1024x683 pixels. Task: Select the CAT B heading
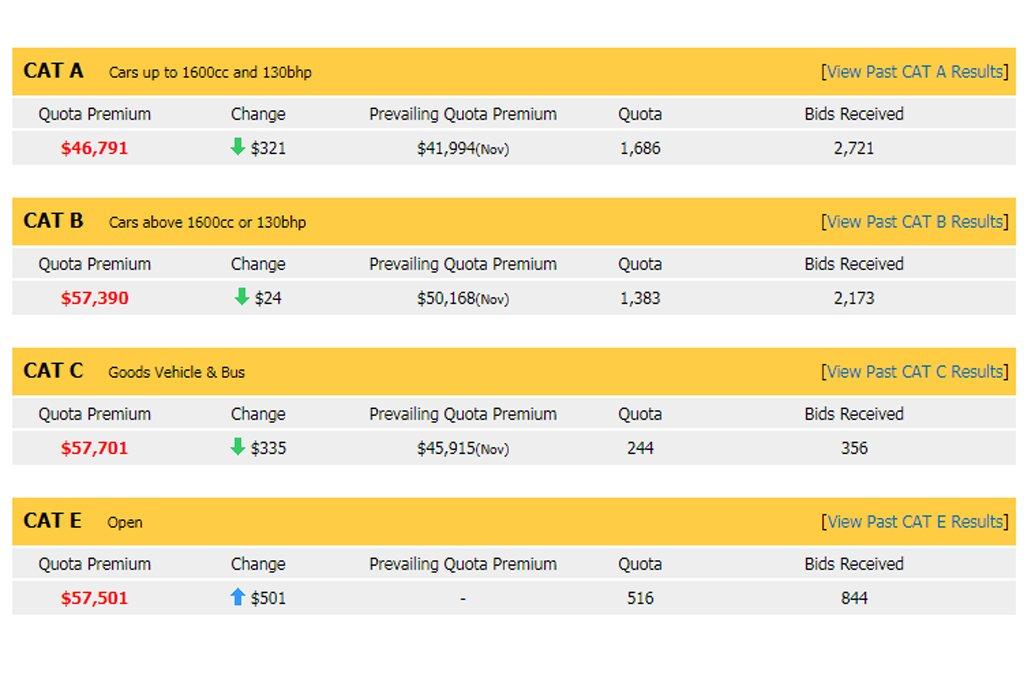click(x=54, y=221)
